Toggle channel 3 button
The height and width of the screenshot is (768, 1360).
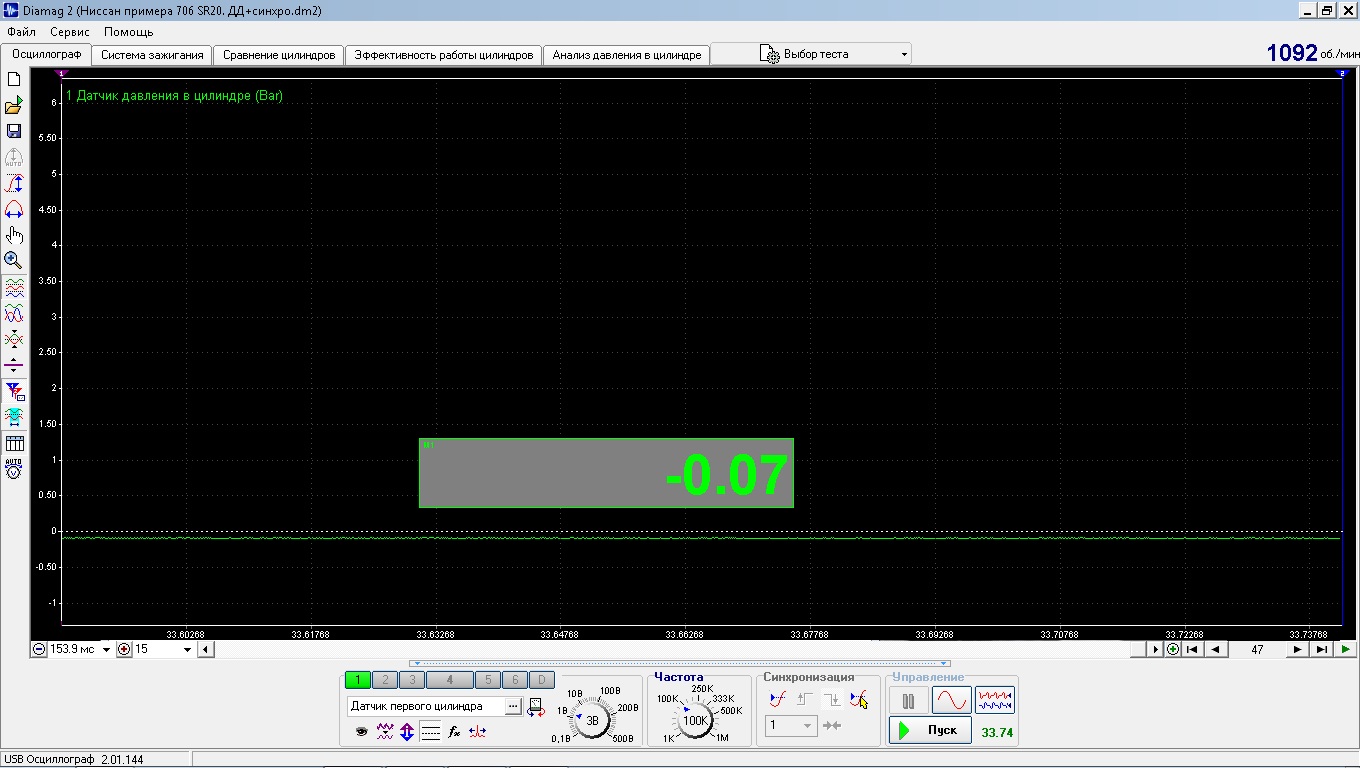coord(411,680)
